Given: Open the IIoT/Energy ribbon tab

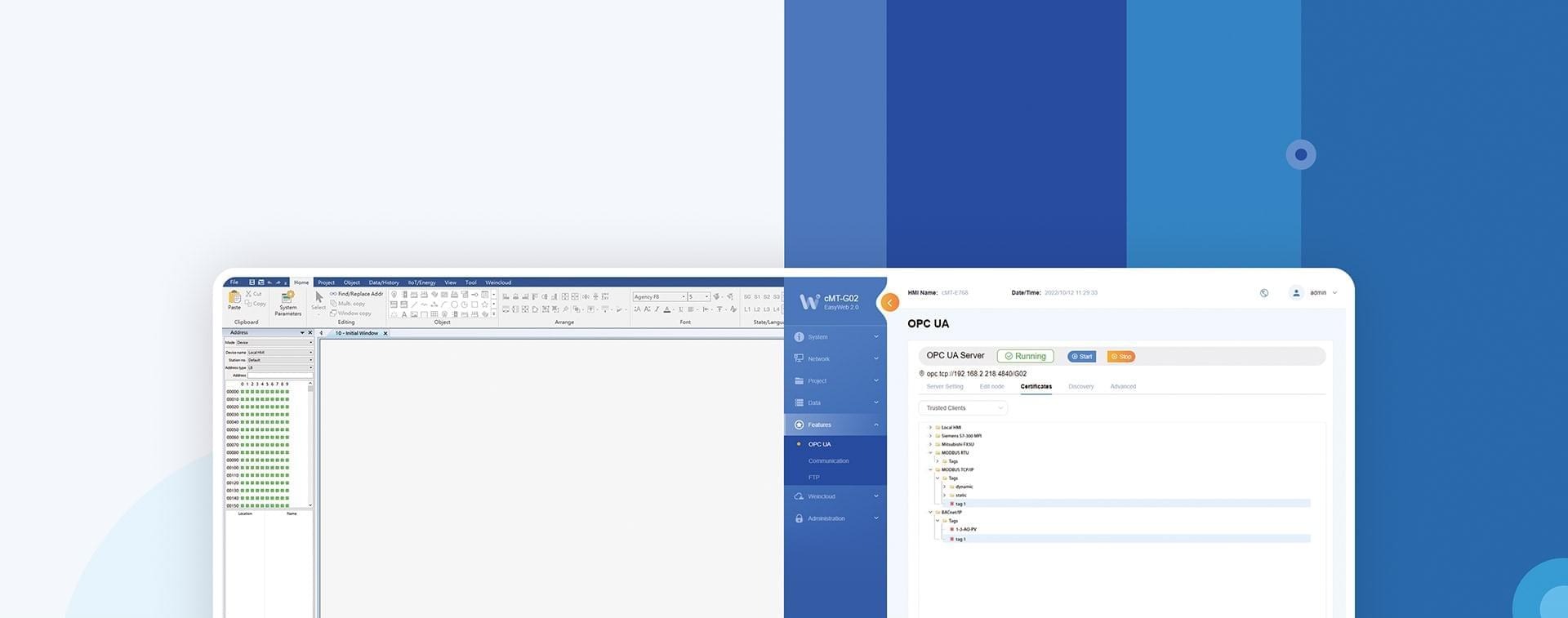Looking at the screenshot, I should [x=421, y=282].
